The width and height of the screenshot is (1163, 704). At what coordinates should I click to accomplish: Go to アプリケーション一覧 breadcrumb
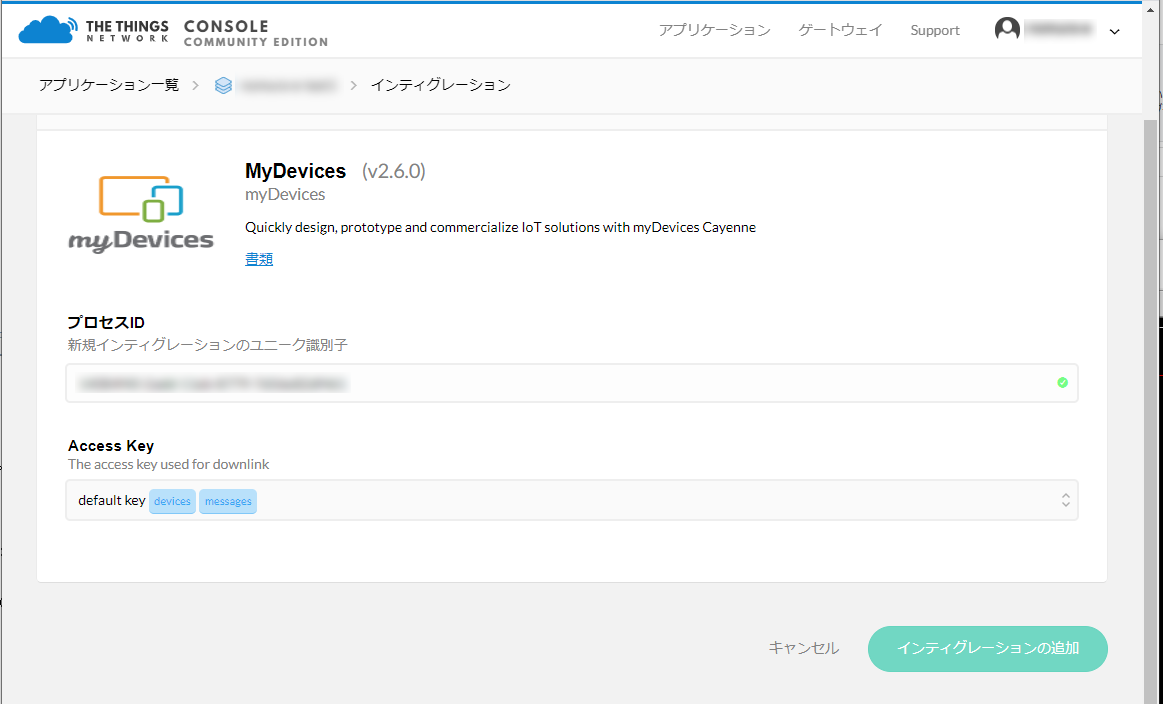[x=109, y=85]
